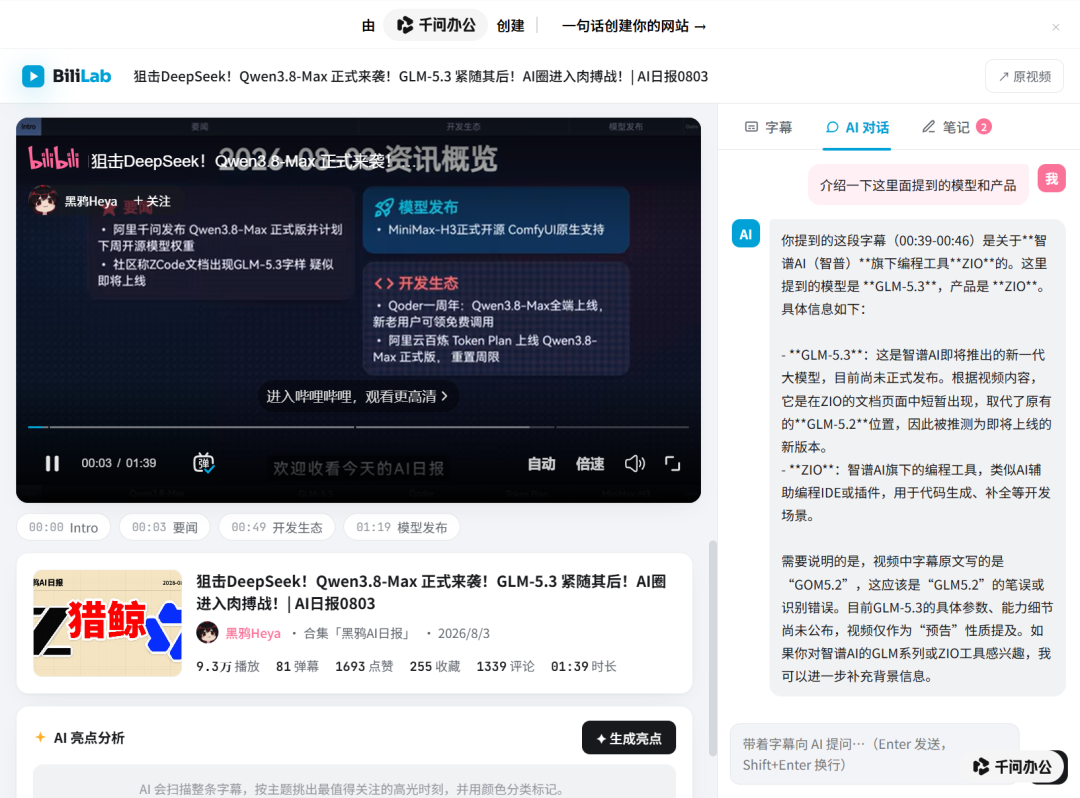The image size is (1080, 798).
Task: Click the uploader avatar beside 黑鸦Heya name
Action: click(x=207, y=633)
